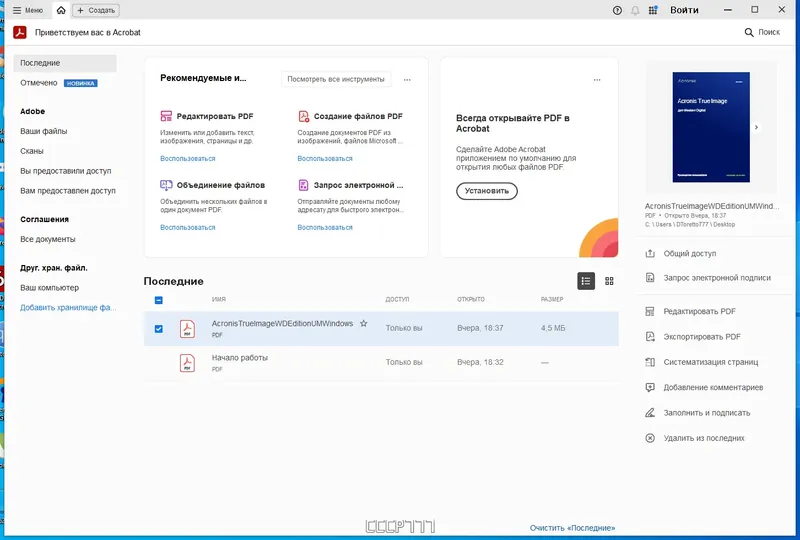The image size is (800, 540).
Task: Open the notifications bell icon
Action: (x=635, y=10)
